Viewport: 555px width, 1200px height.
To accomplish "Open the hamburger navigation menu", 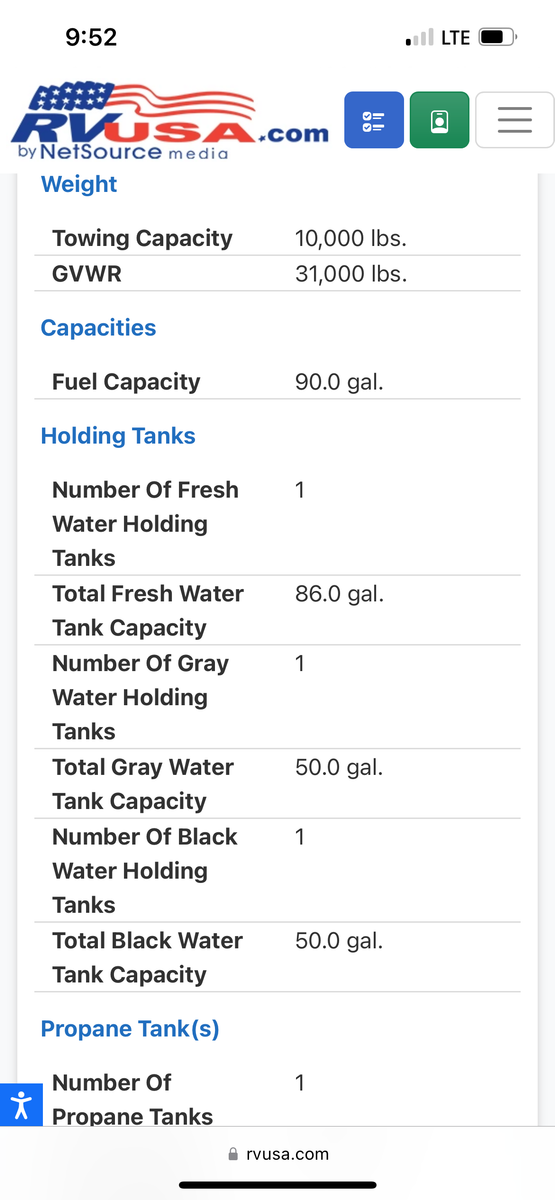I will coord(514,120).
